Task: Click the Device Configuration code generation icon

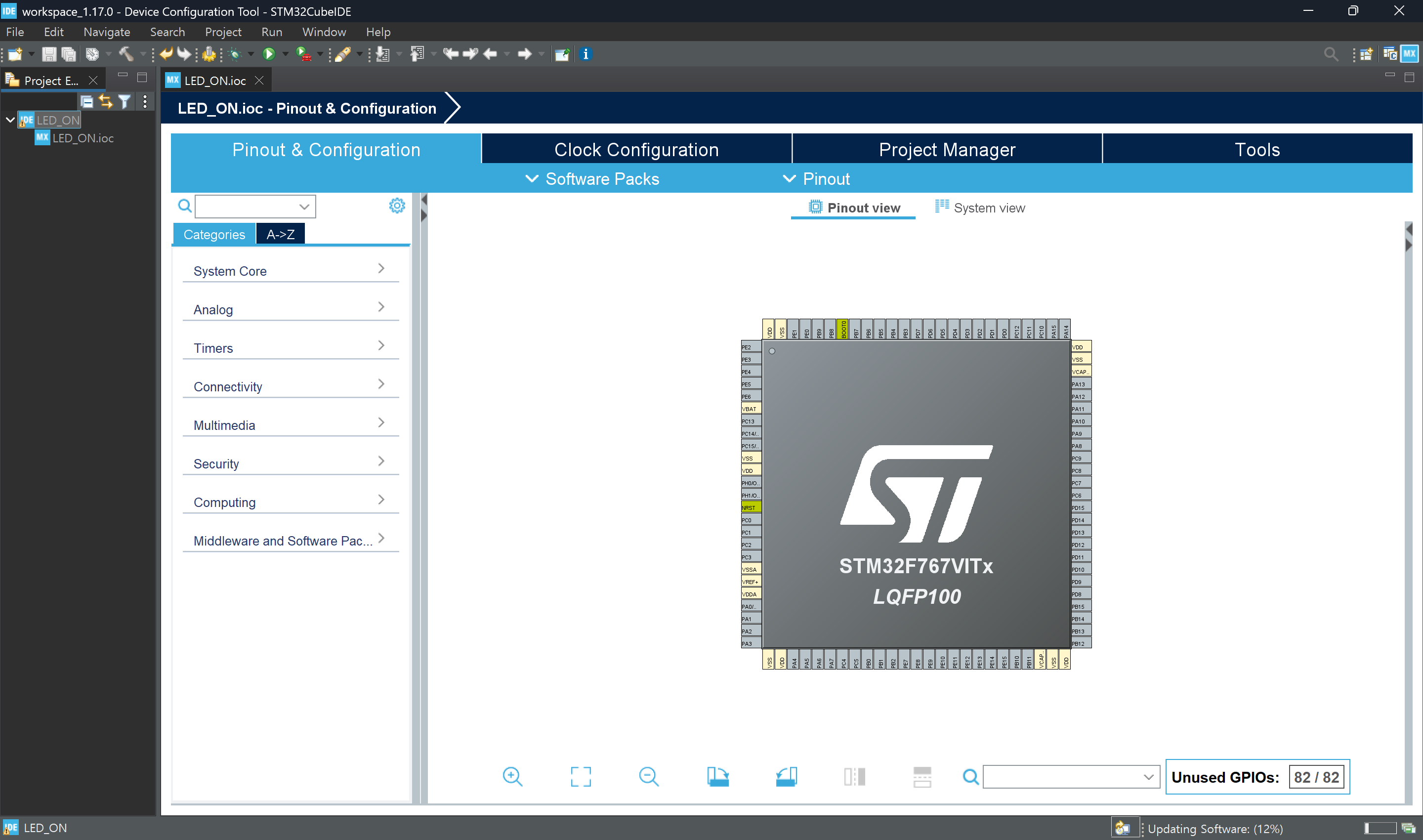Action: pyautogui.click(x=209, y=54)
